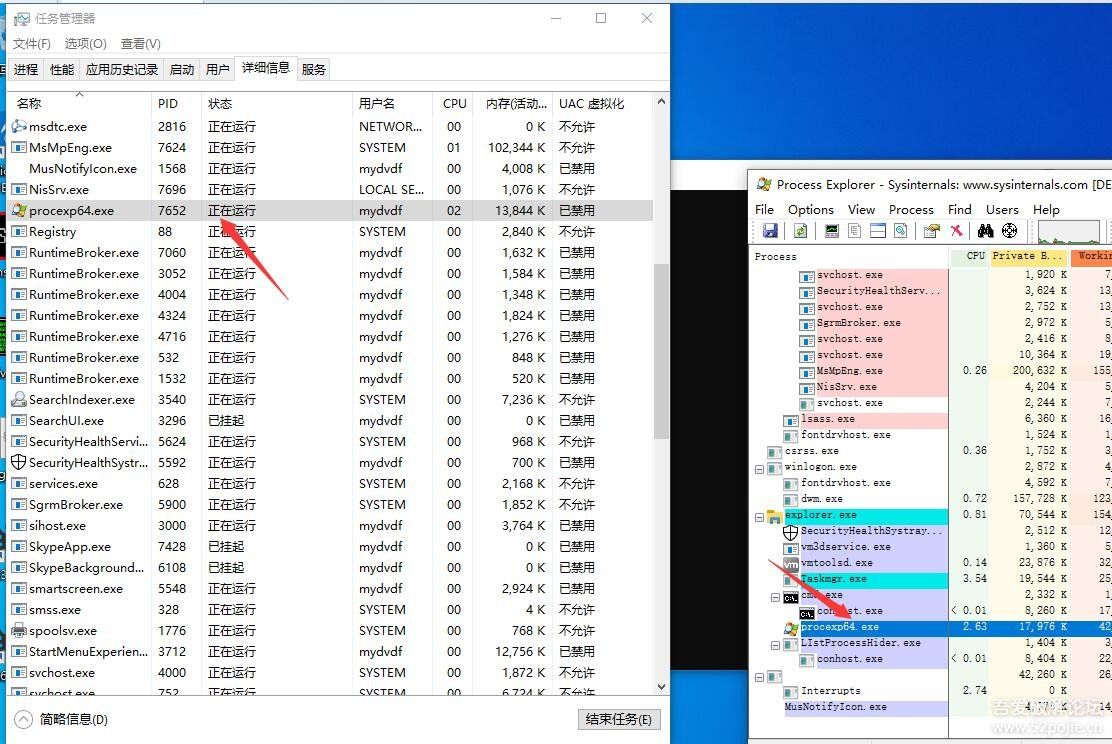
Task: Open the Find menu in Process Explorer
Action: (x=960, y=210)
